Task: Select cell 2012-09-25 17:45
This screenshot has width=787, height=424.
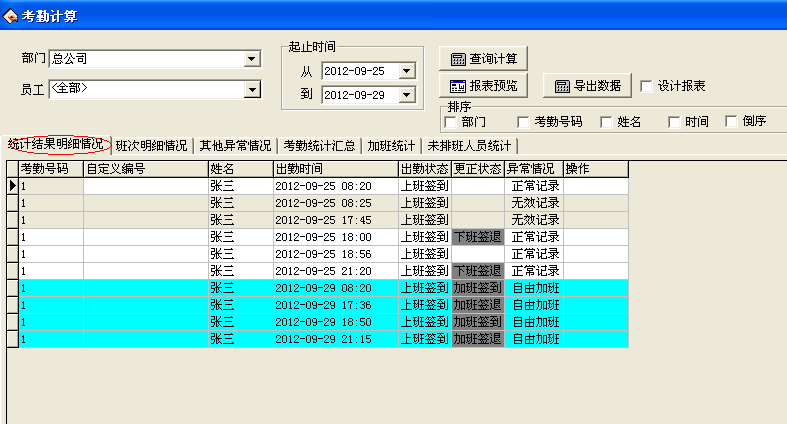Action: pyautogui.click(x=336, y=220)
